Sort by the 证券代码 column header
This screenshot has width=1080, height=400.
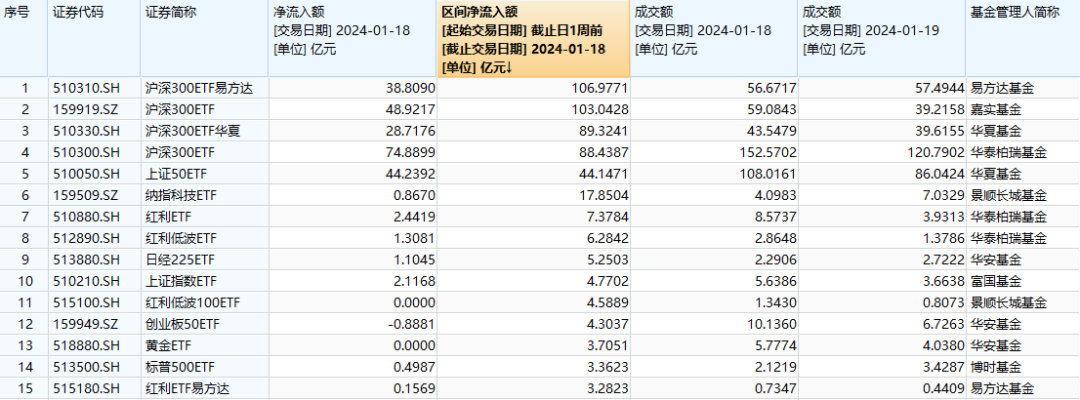[x=77, y=13]
